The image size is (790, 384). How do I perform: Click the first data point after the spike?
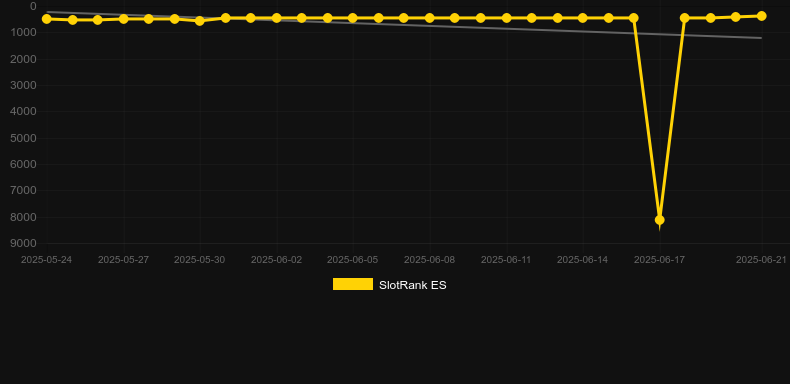click(685, 18)
